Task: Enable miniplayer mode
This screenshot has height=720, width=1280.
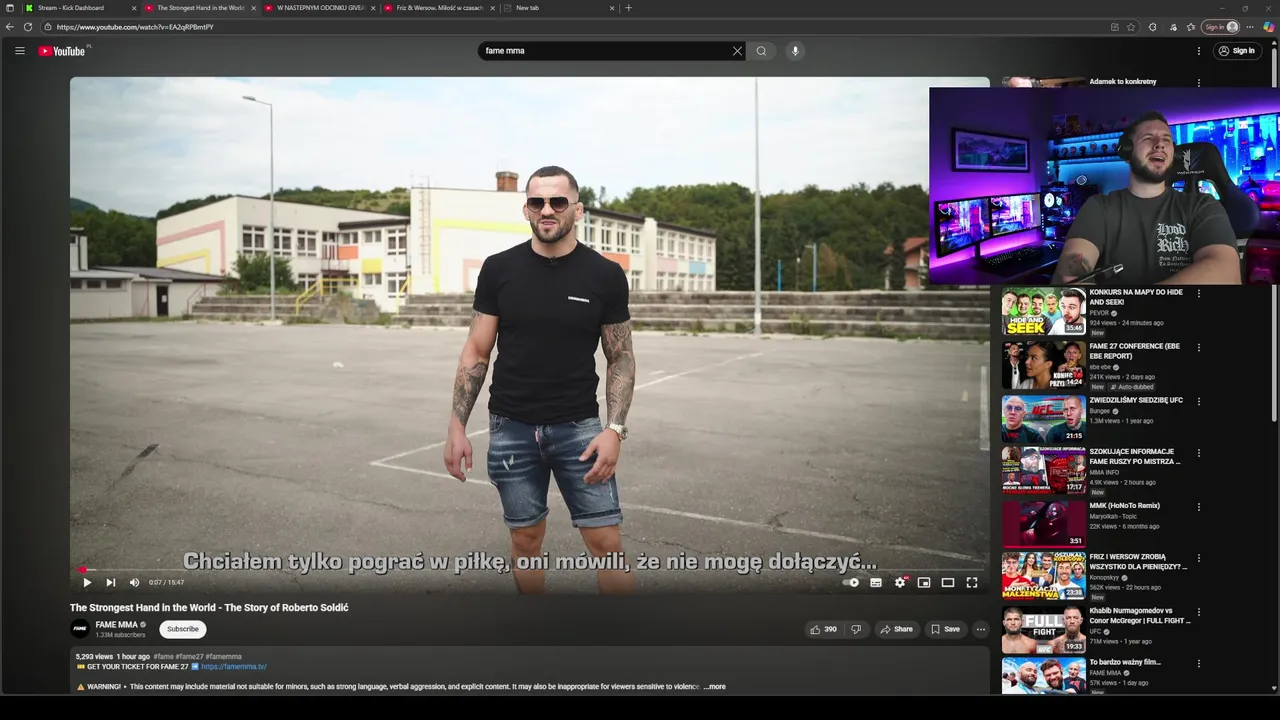Action: pos(924,582)
